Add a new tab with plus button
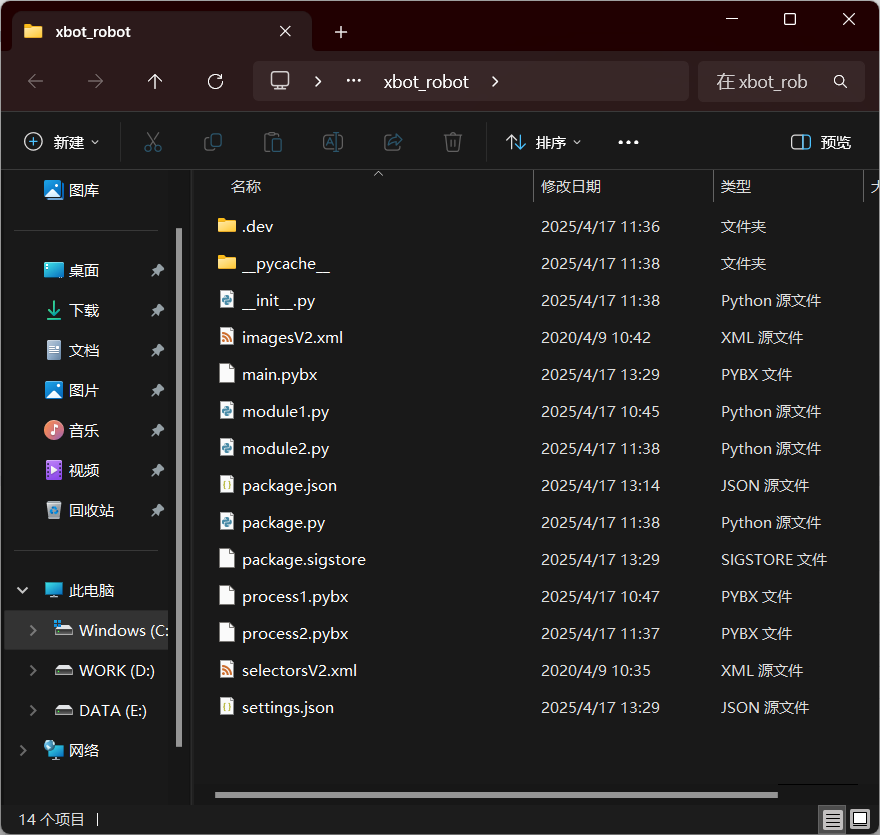The image size is (880, 835). [x=341, y=32]
